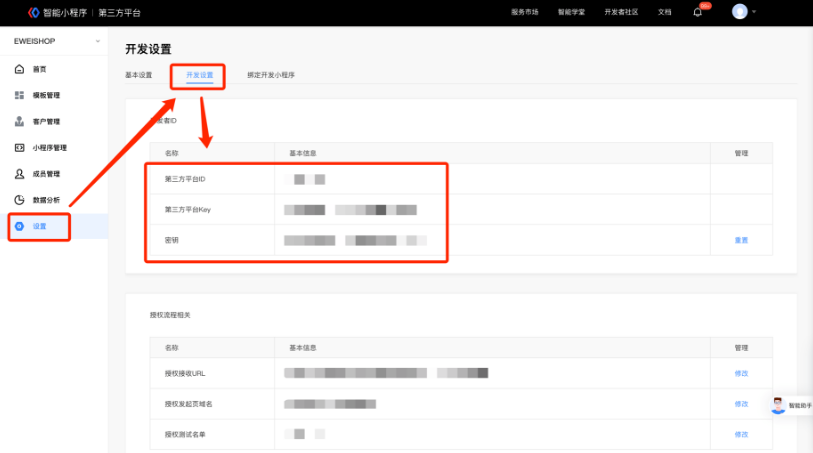Viewport: 813px width, 453px height.
Task: Open 数据分析 via the pie chart icon
Action: pos(20,199)
